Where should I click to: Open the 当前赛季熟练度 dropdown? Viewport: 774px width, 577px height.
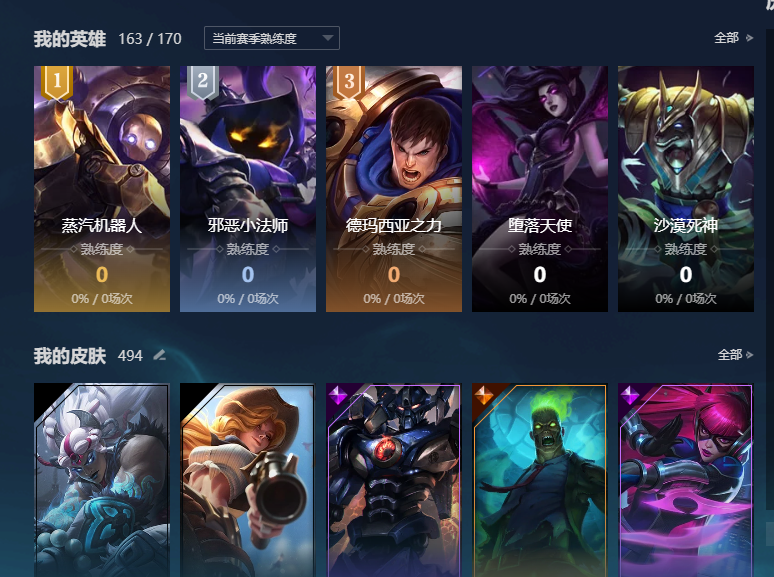pyautogui.click(x=272, y=38)
